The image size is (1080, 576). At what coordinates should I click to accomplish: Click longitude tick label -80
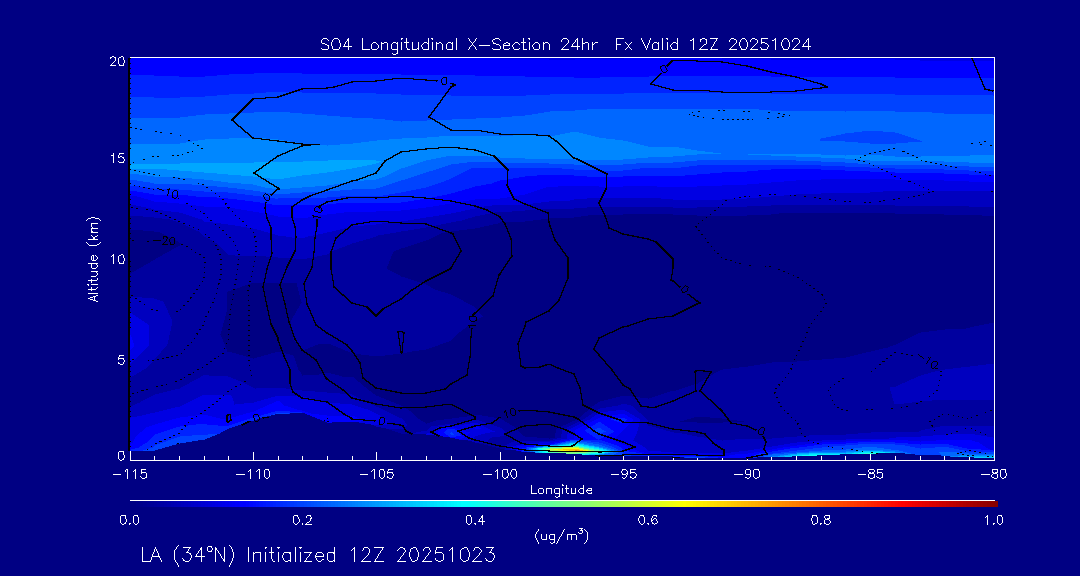tap(994, 475)
